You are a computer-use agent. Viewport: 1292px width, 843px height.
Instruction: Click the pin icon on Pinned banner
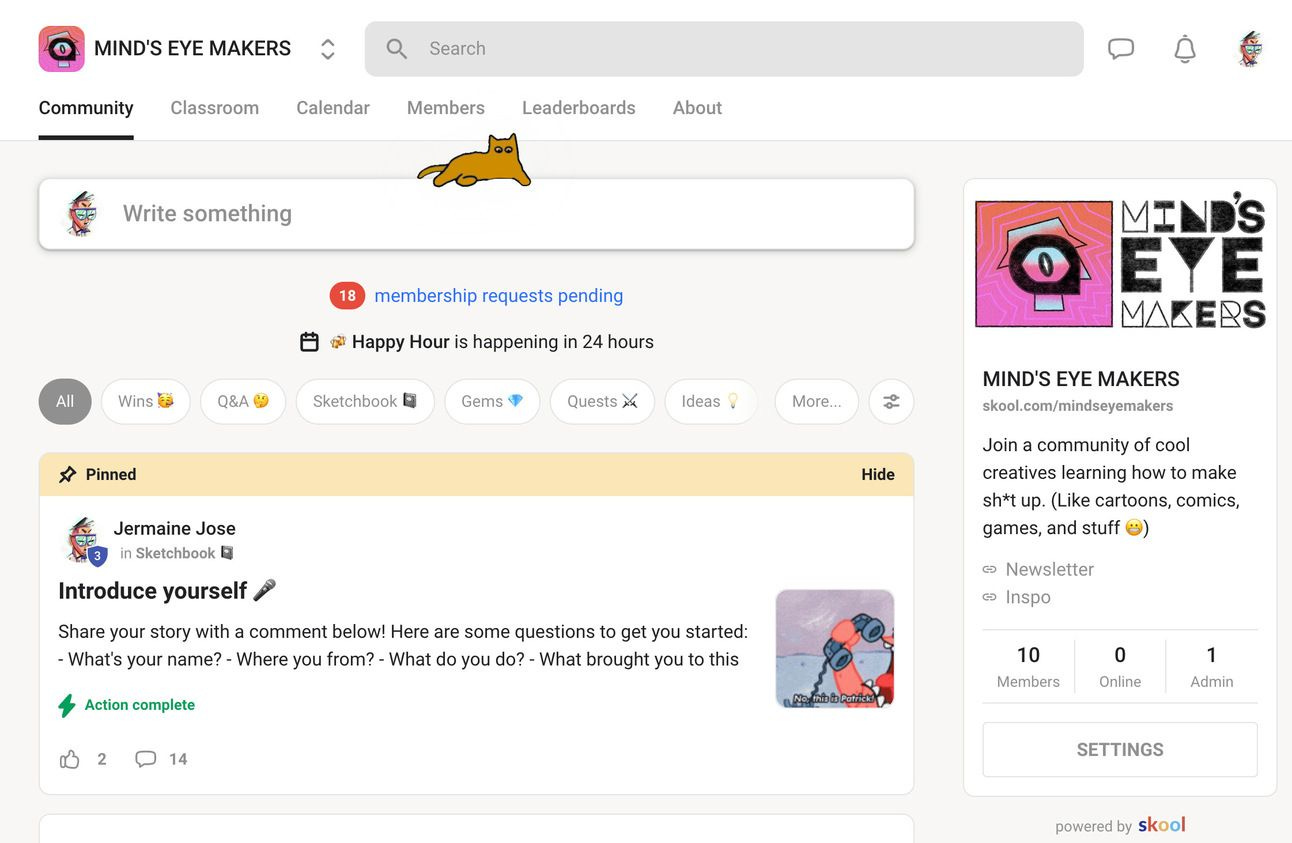click(67, 475)
